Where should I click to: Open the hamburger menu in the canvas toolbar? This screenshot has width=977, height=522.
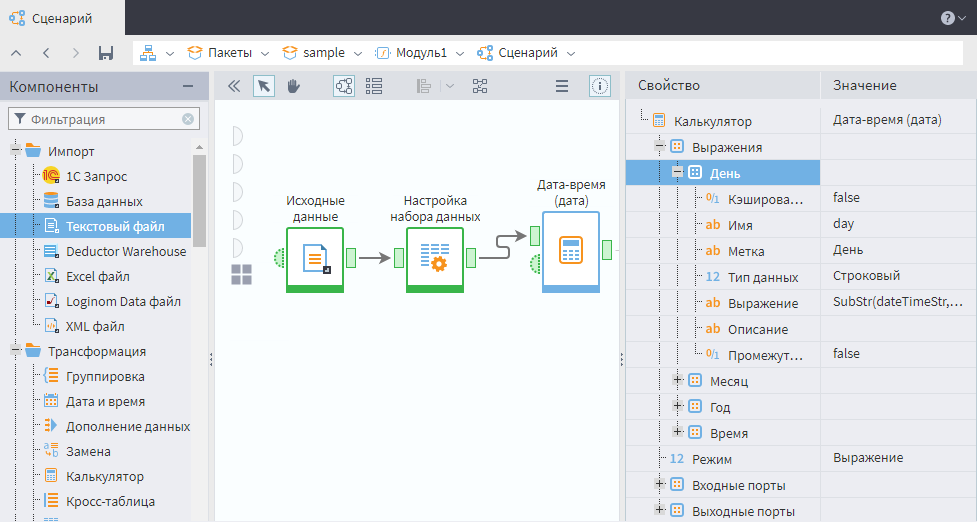click(x=562, y=86)
